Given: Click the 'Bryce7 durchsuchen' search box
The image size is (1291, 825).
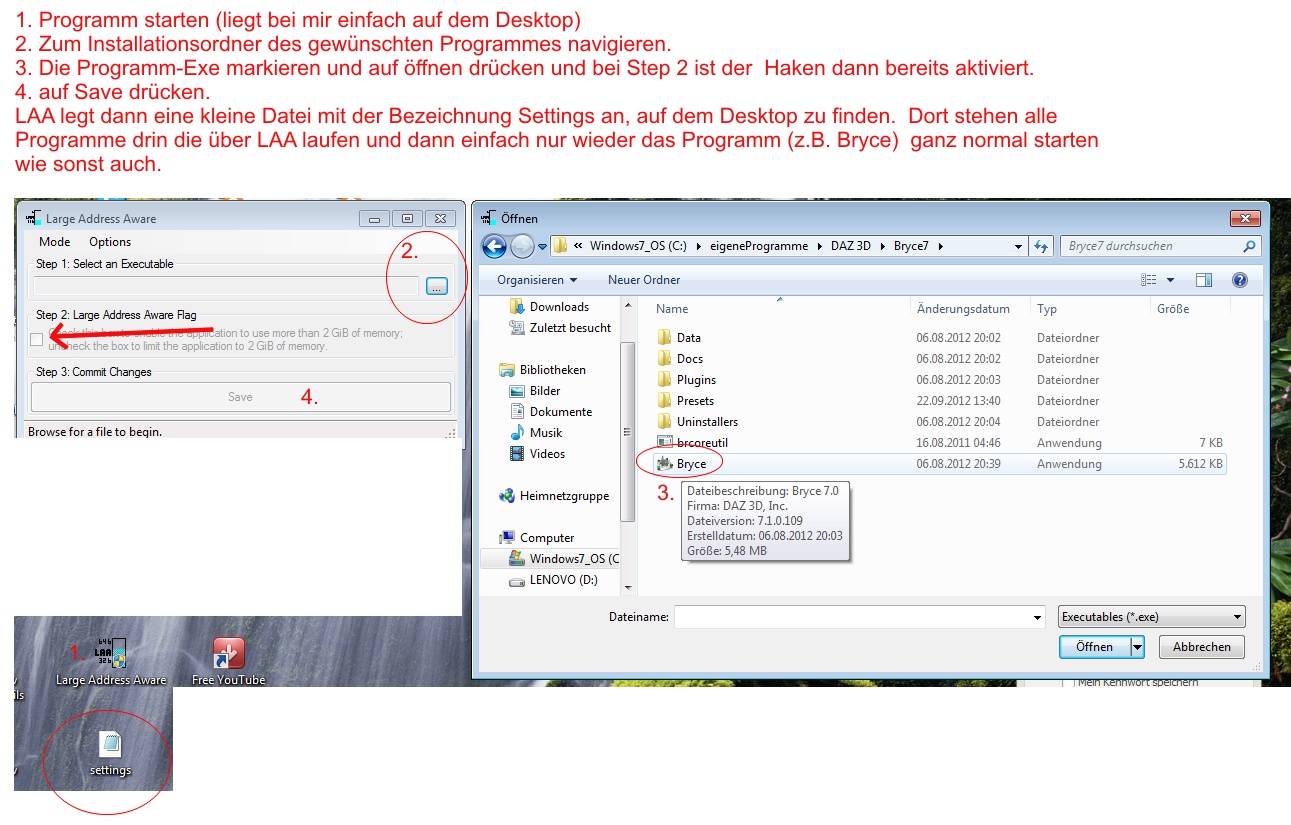Looking at the screenshot, I should [1160, 246].
